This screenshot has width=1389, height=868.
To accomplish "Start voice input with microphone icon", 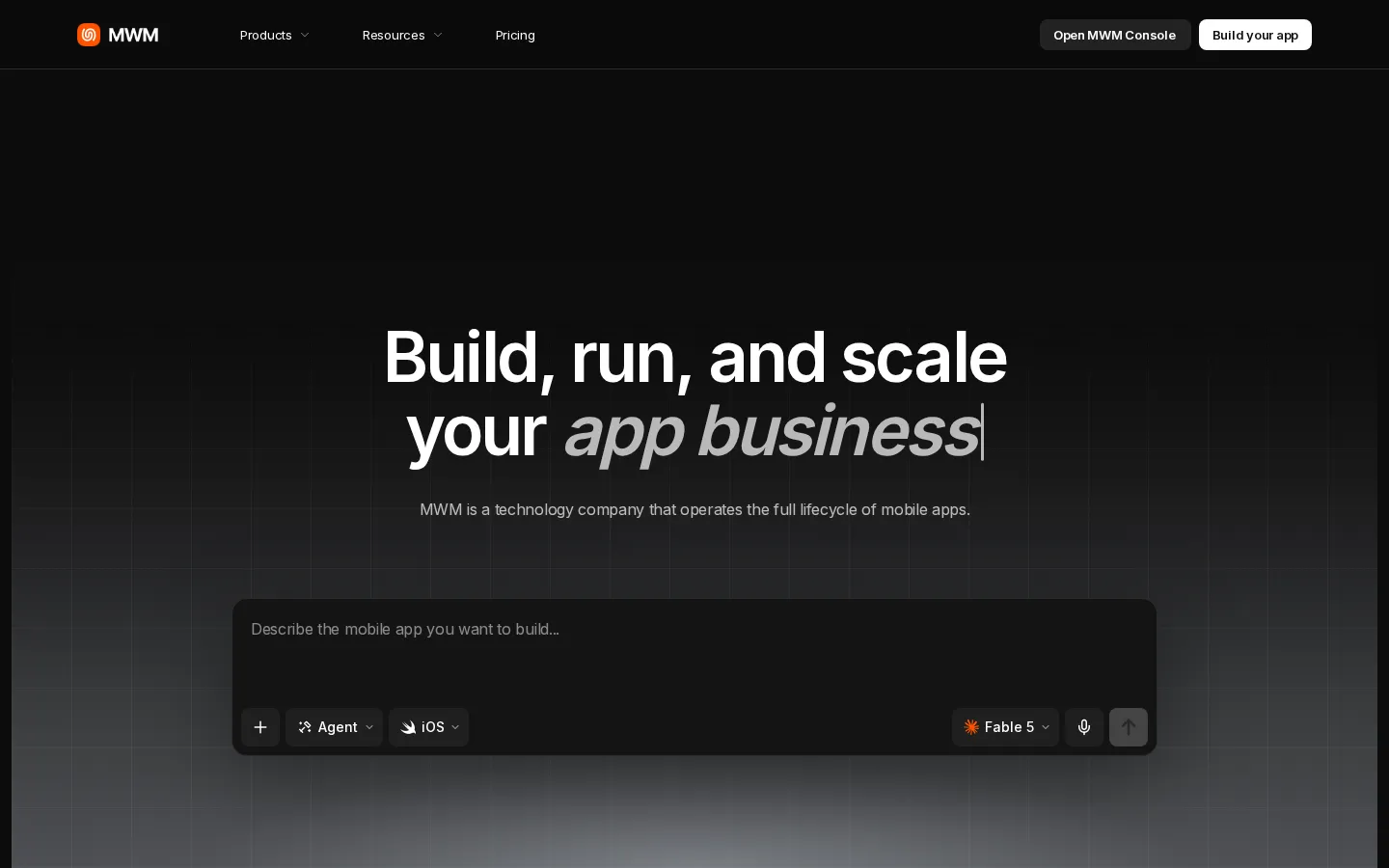I will [x=1084, y=727].
